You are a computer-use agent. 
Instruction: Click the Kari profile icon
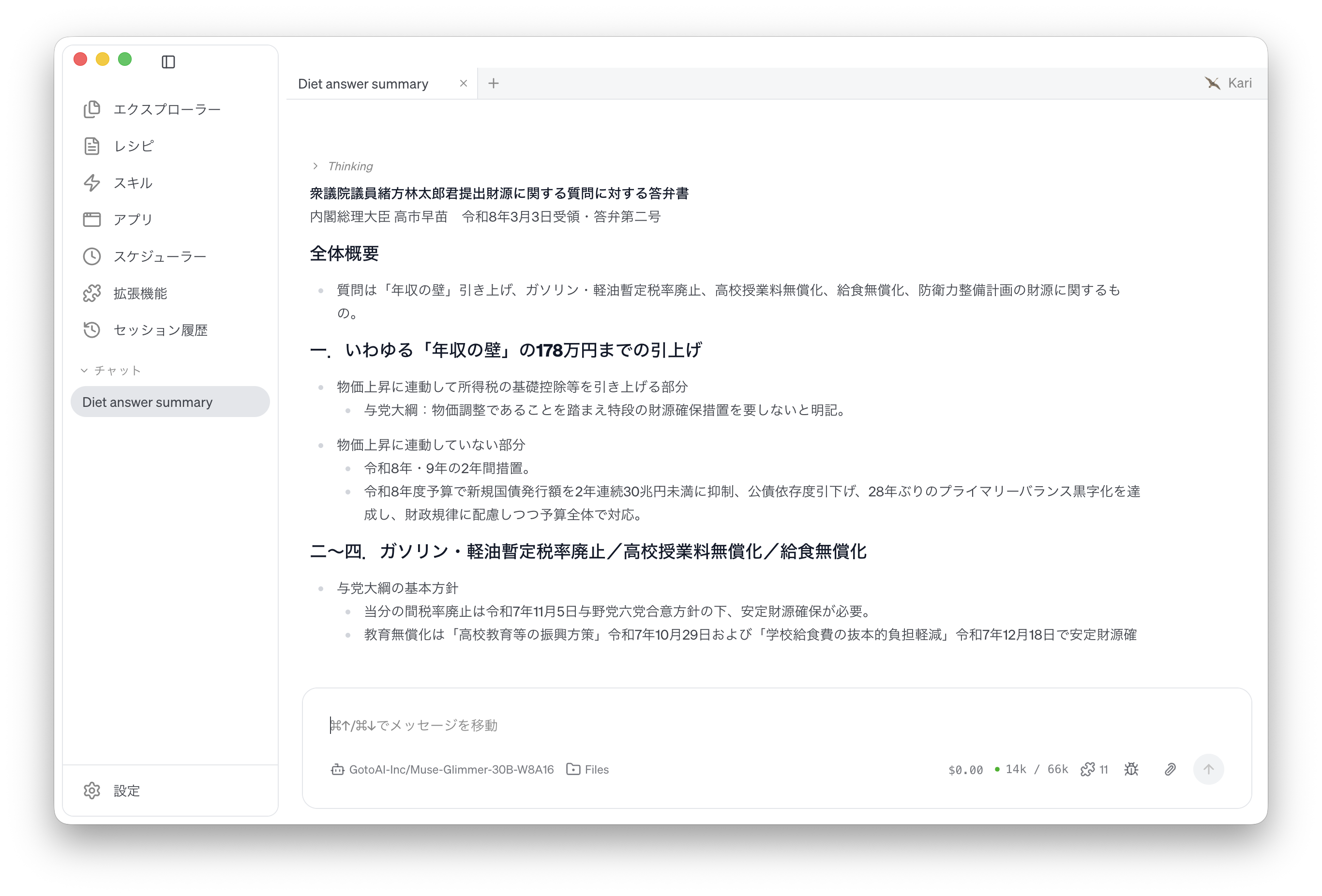point(1228,83)
